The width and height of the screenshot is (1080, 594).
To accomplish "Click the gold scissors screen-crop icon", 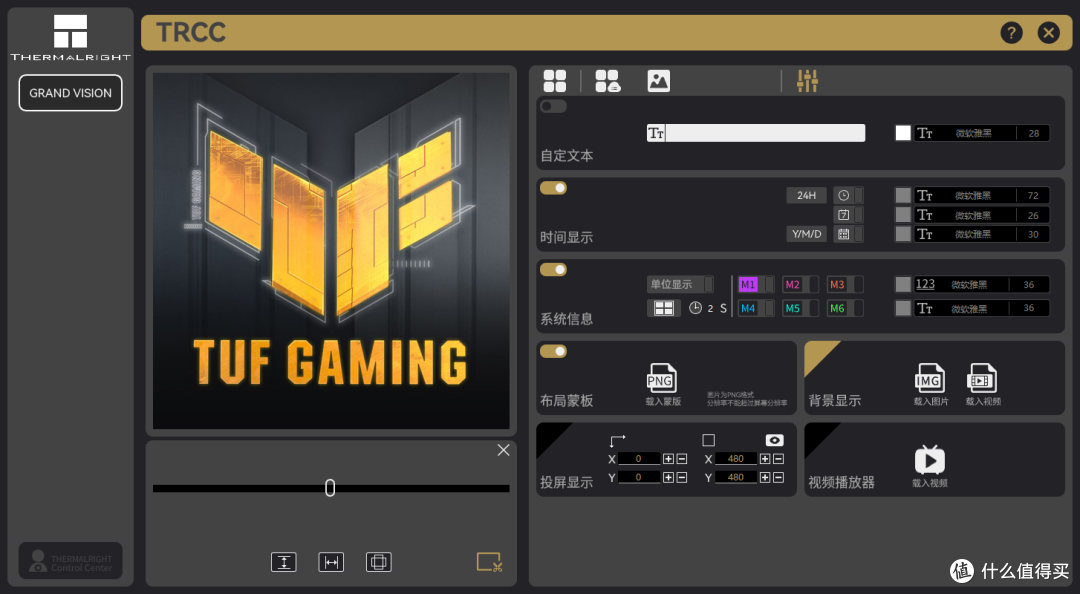I will (489, 562).
